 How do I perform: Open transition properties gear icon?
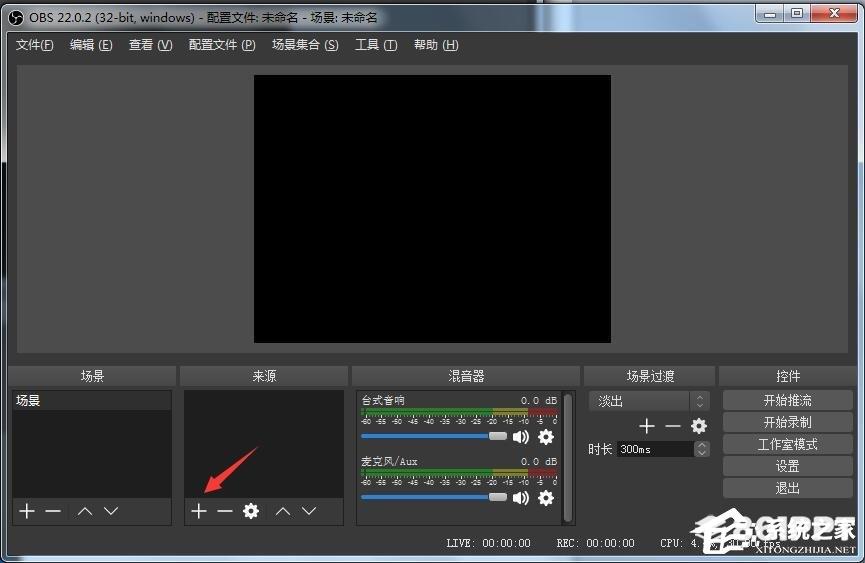pyautogui.click(x=699, y=426)
